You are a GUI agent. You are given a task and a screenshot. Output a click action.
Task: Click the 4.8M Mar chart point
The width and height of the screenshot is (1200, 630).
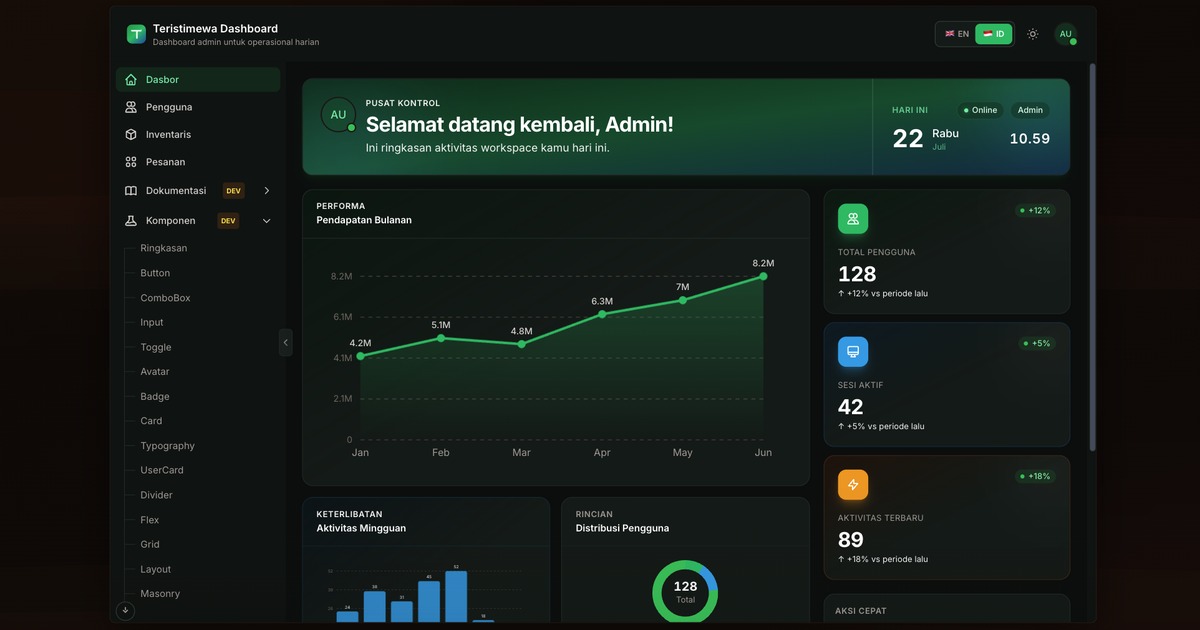pos(522,344)
